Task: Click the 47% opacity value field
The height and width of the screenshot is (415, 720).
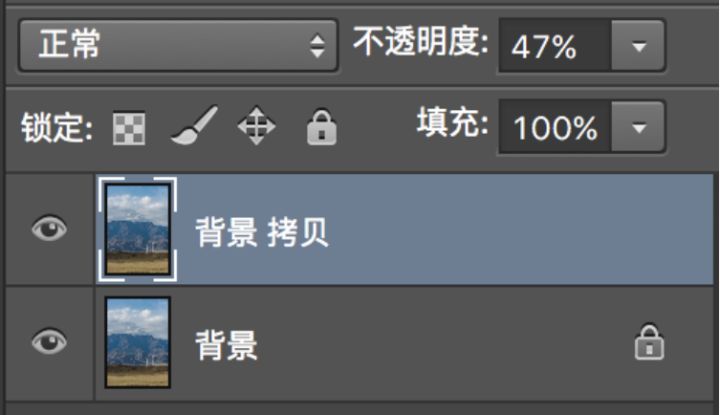Action: point(555,46)
